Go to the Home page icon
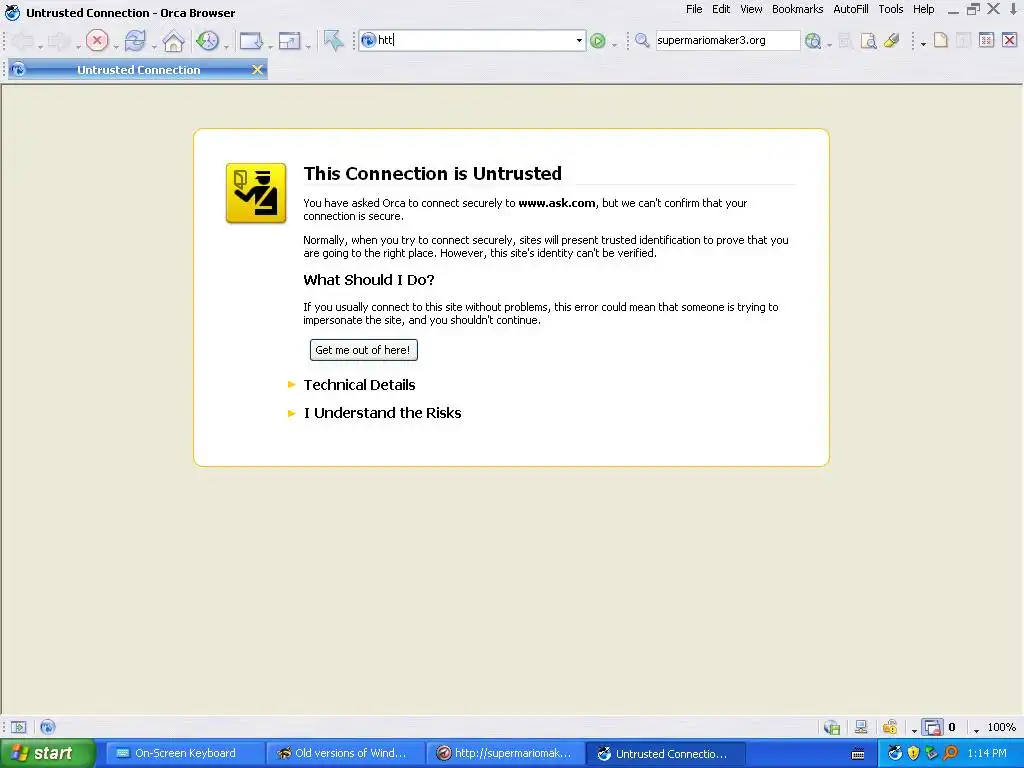 click(x=173, y=40)
